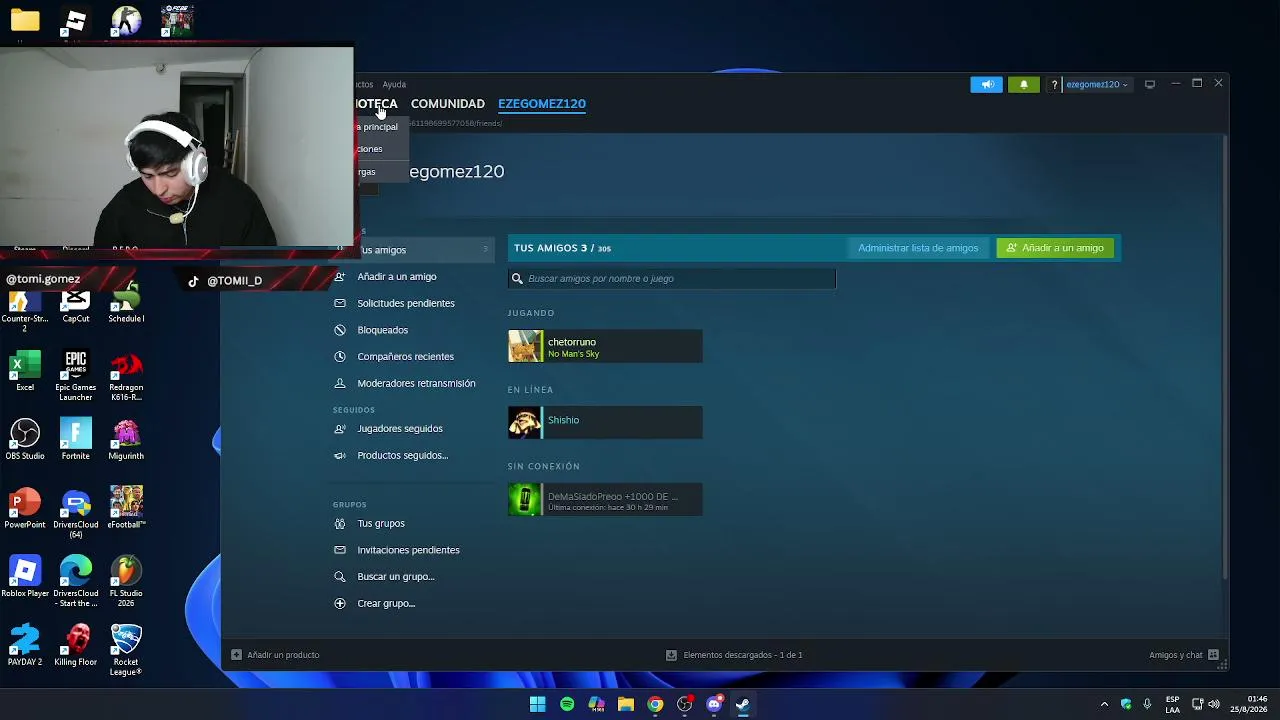The width and height of the screenshot is (1280, 720).
Task: Open Google Chrome from the taskbar
Action: click(x=655, y=705)
